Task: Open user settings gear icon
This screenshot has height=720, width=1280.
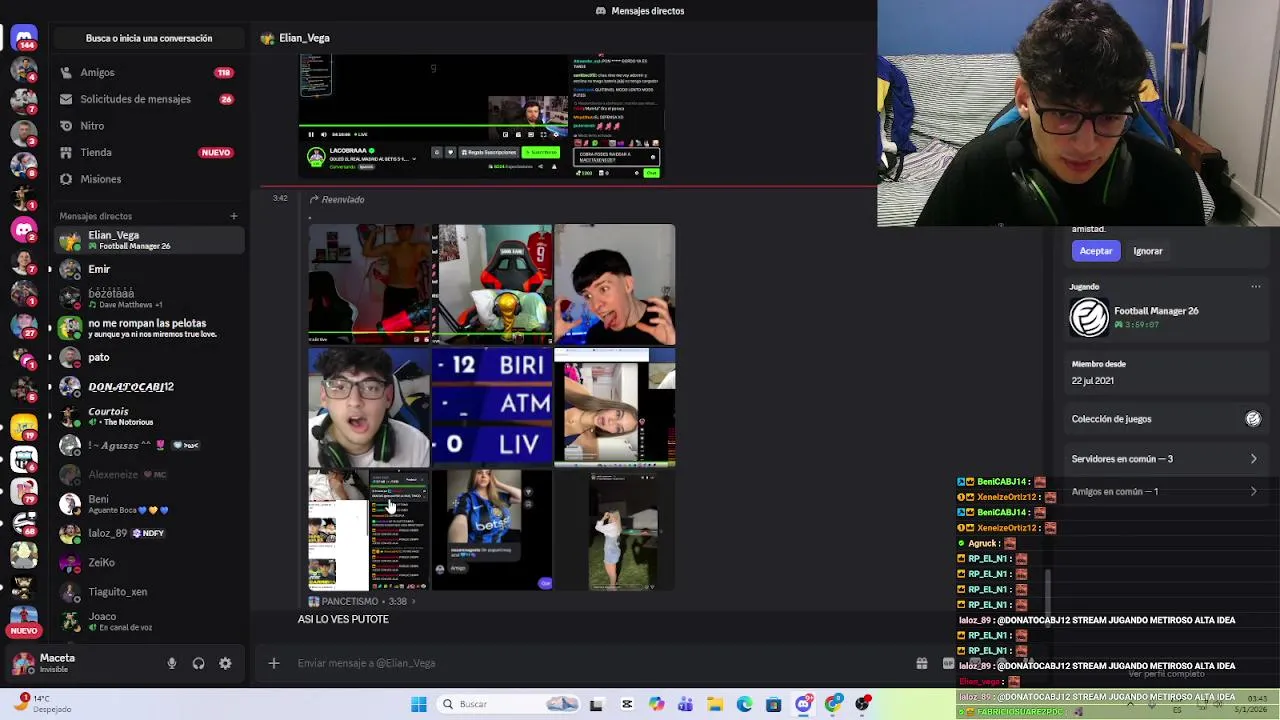Action: [225, 663]
